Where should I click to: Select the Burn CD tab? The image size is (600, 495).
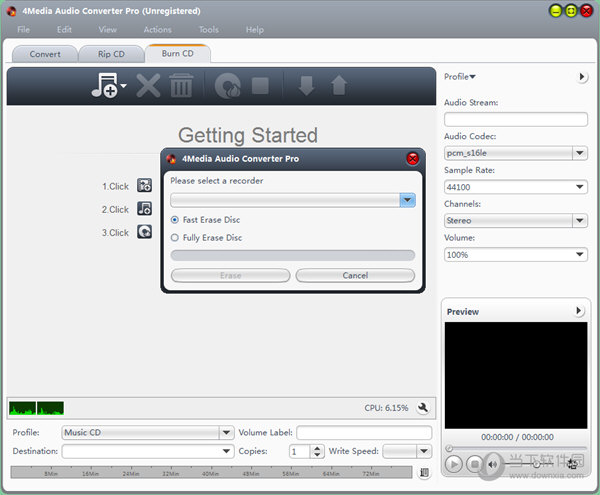(x=178, y=54)
